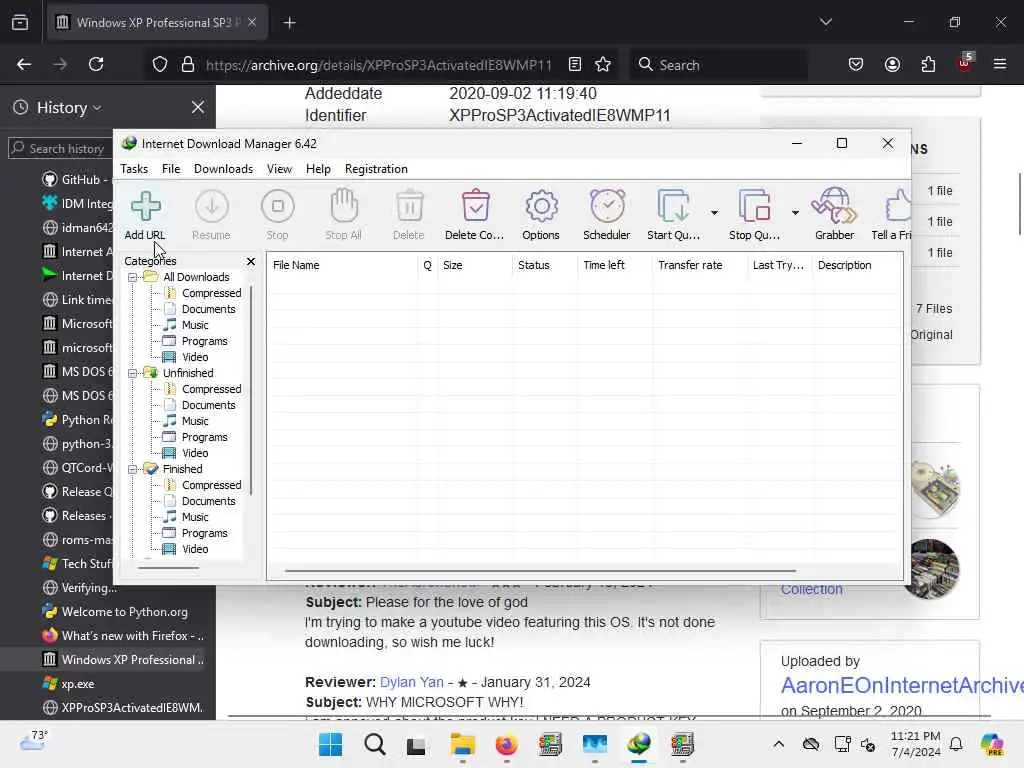The width and height of the screenshot is (1024, 768).
Task: Open AaronEOnInternetArchive uploader link
Action: pyautogui.click(x=902, y=686)
